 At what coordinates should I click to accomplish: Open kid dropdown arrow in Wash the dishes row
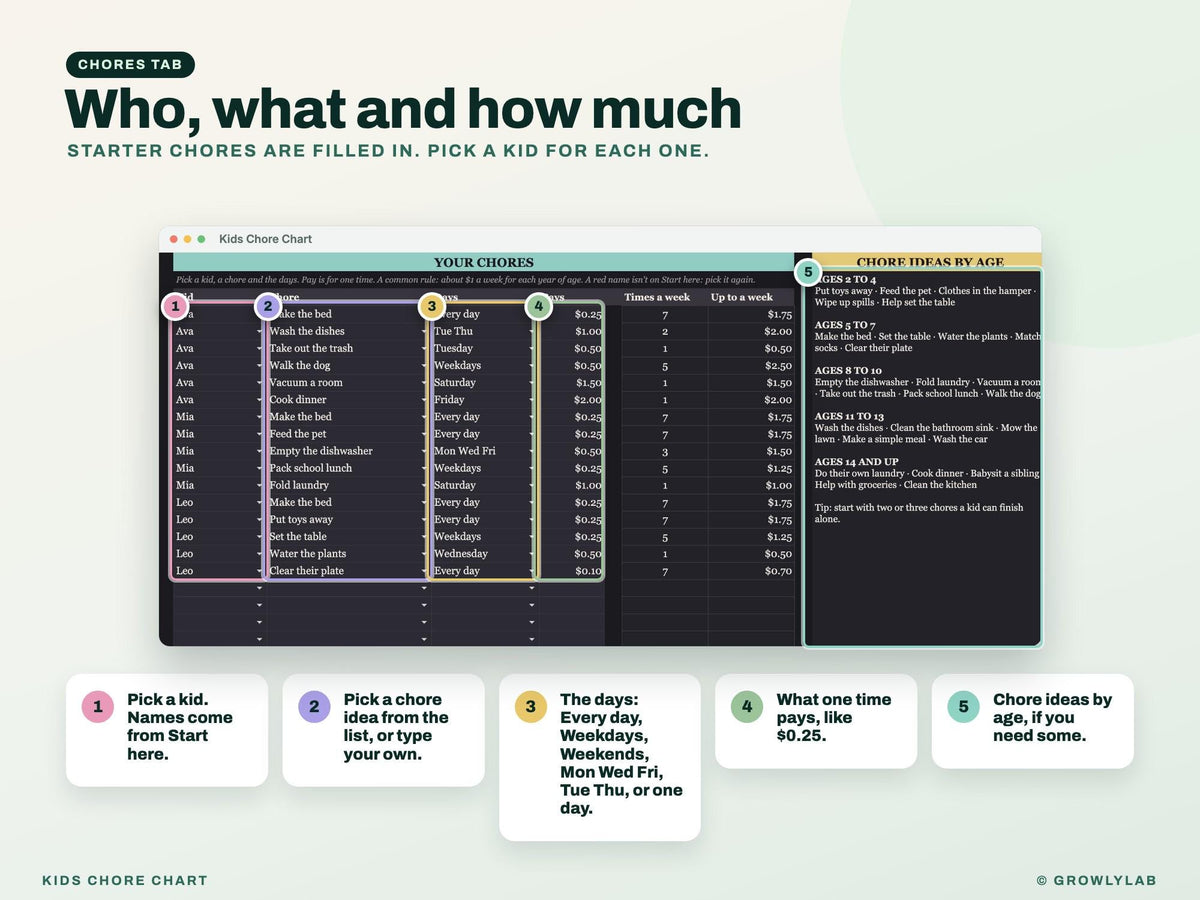(259, 332)
